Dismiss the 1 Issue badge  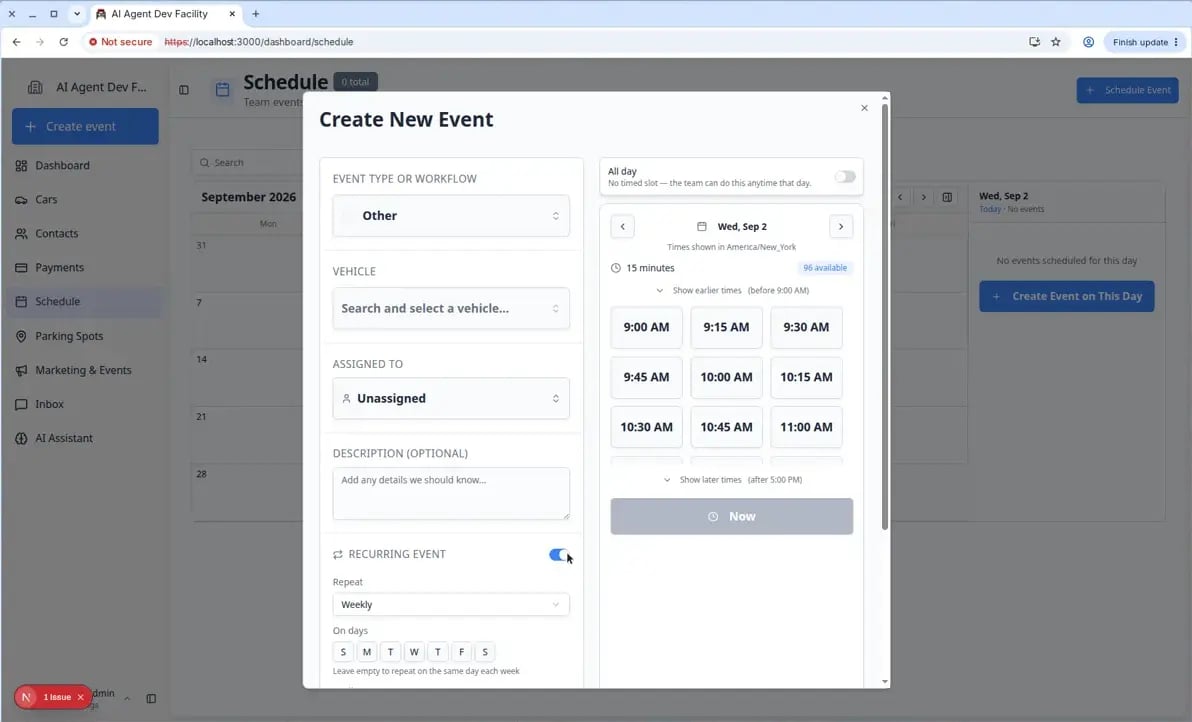[x=81, y=698]
